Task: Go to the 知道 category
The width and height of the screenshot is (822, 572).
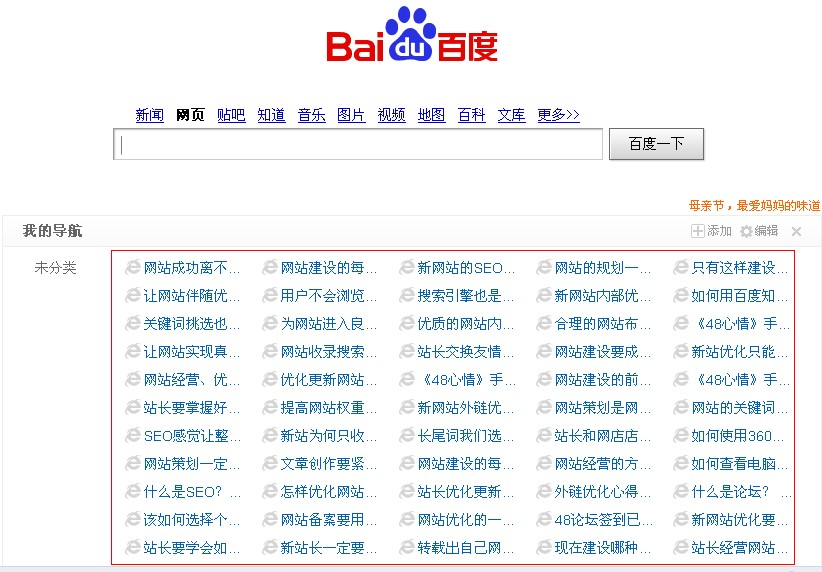Action: pos(271,115)
